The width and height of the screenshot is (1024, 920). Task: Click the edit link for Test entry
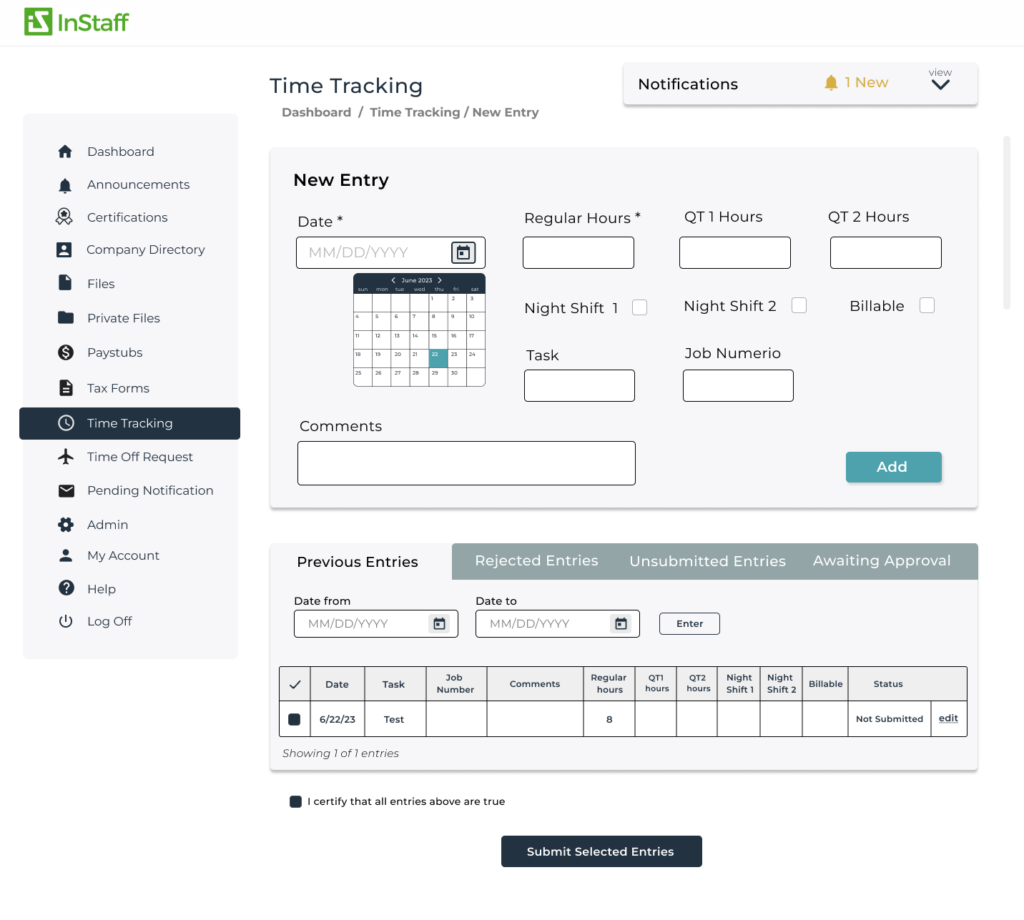948,719
